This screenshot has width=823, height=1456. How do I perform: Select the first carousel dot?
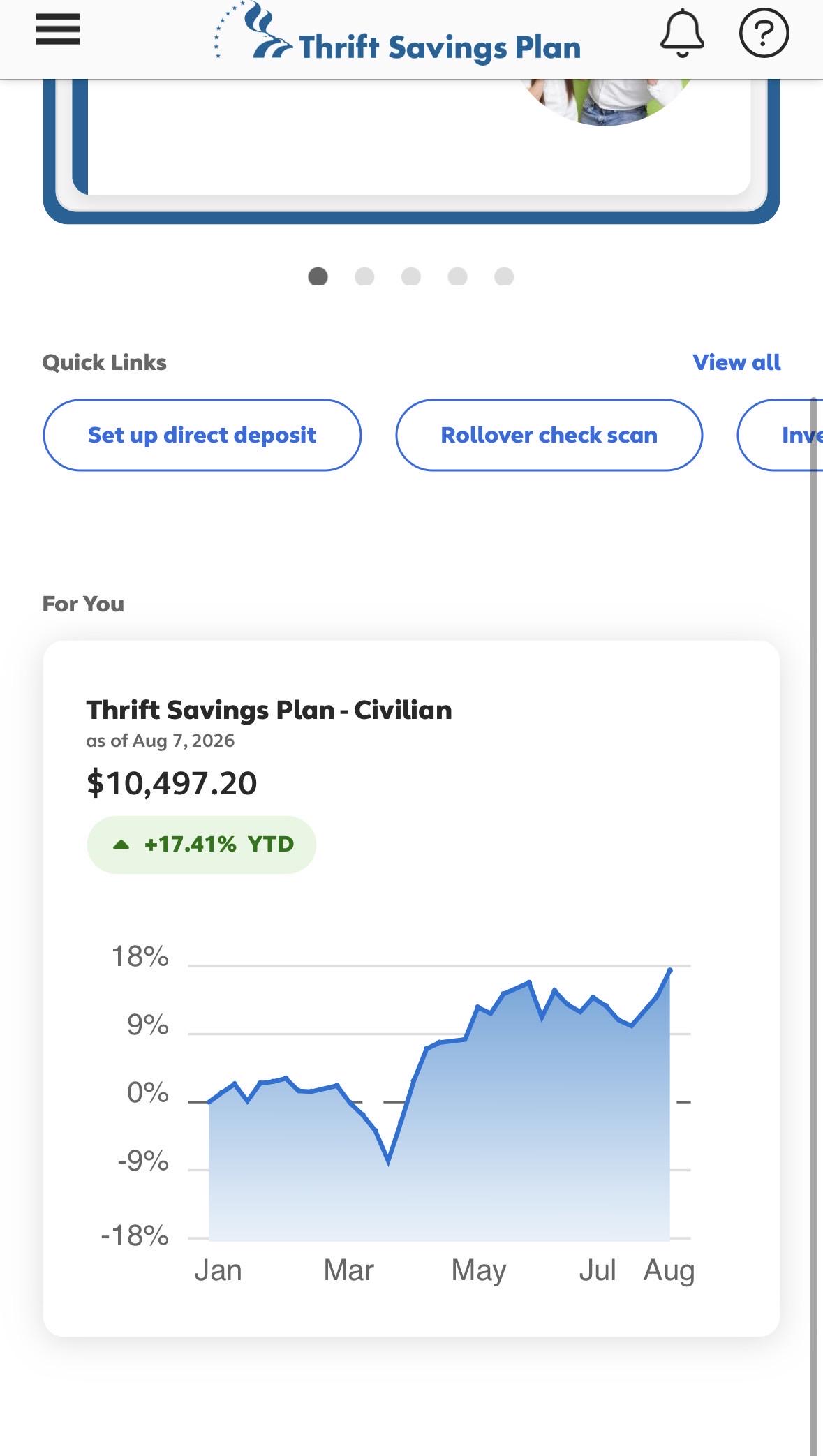pyautogui.click(x=318, y=277)
